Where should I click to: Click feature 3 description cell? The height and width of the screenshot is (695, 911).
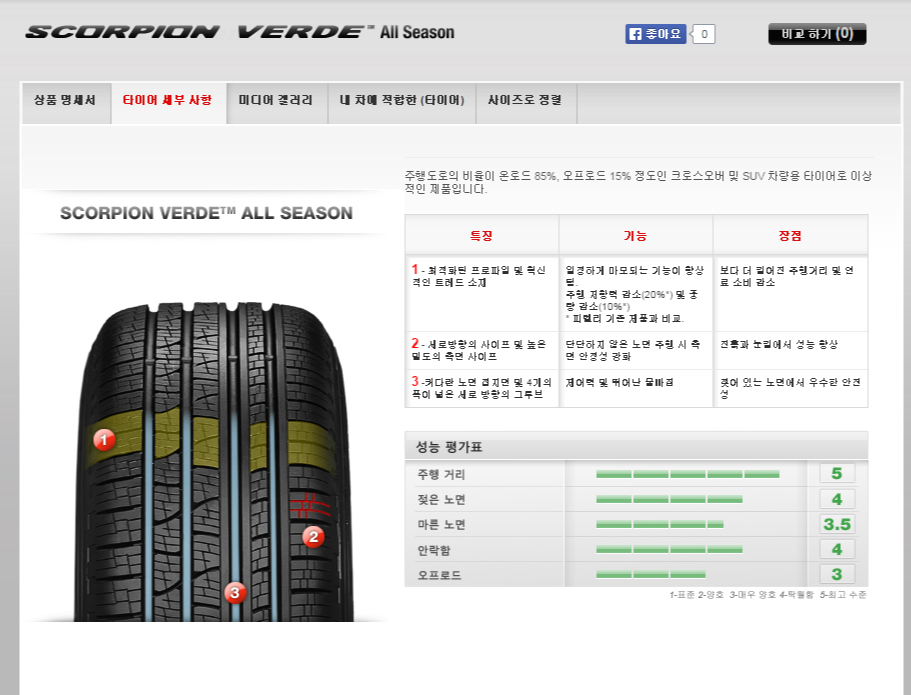pos(482,388)
